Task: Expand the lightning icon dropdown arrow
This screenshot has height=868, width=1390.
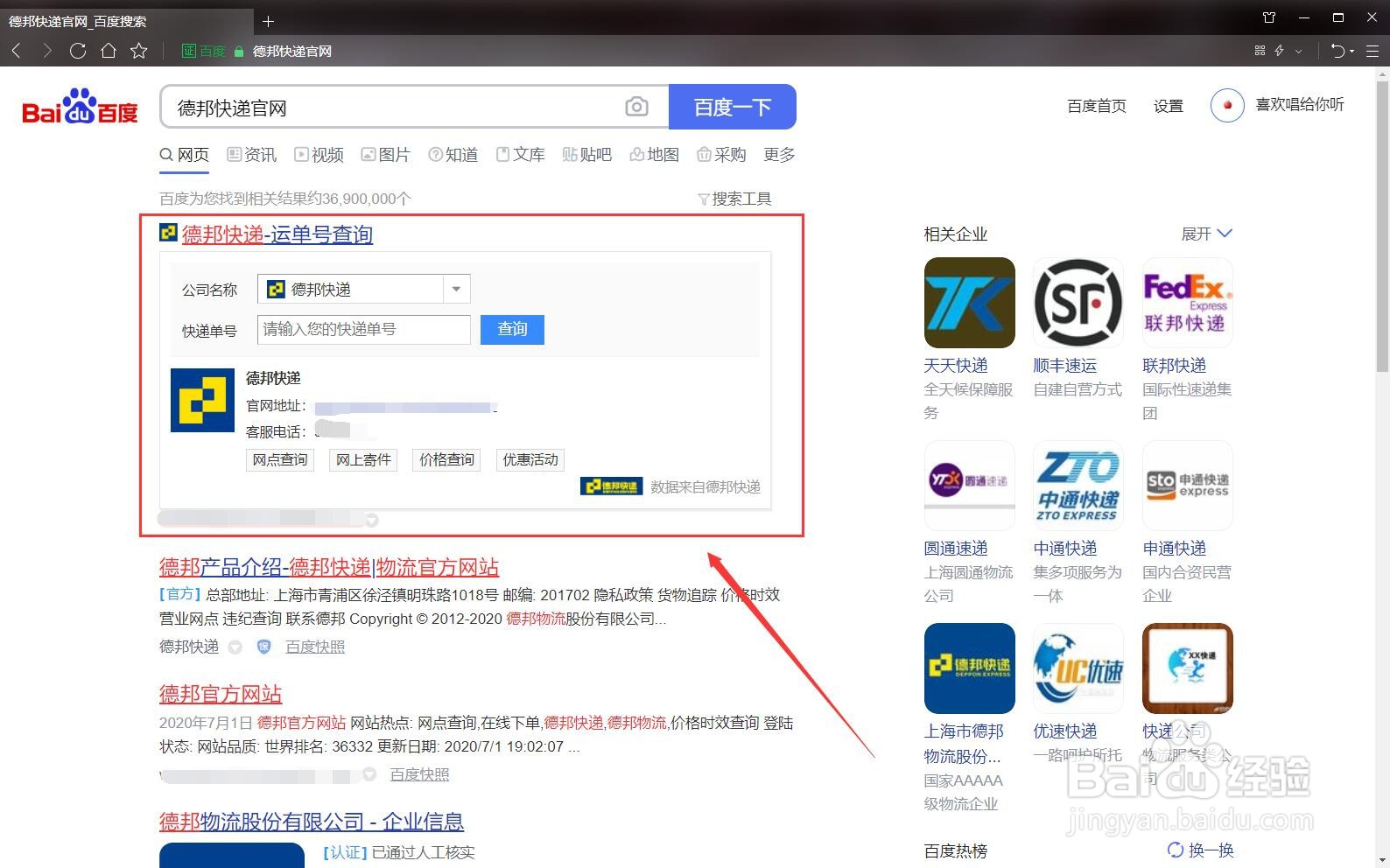Action: [1298, 51]
